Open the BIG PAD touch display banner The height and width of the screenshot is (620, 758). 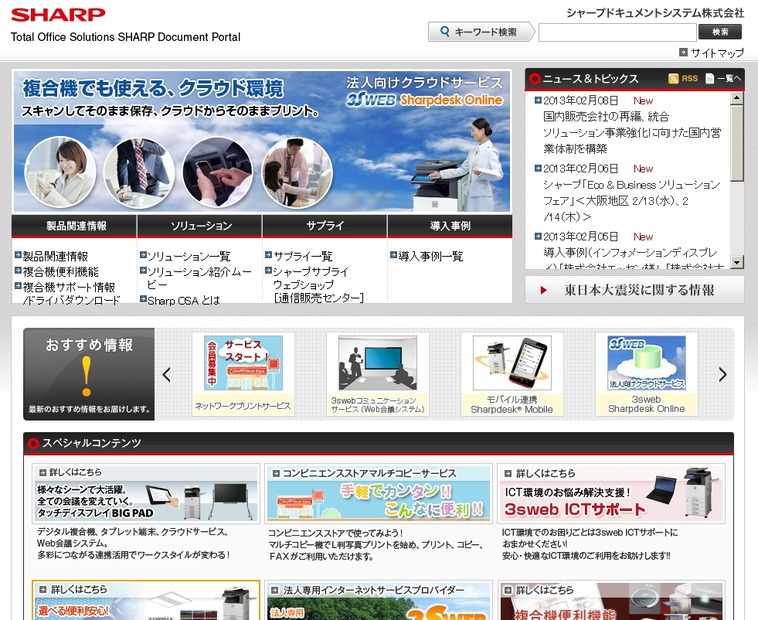[x=146, y=493]
